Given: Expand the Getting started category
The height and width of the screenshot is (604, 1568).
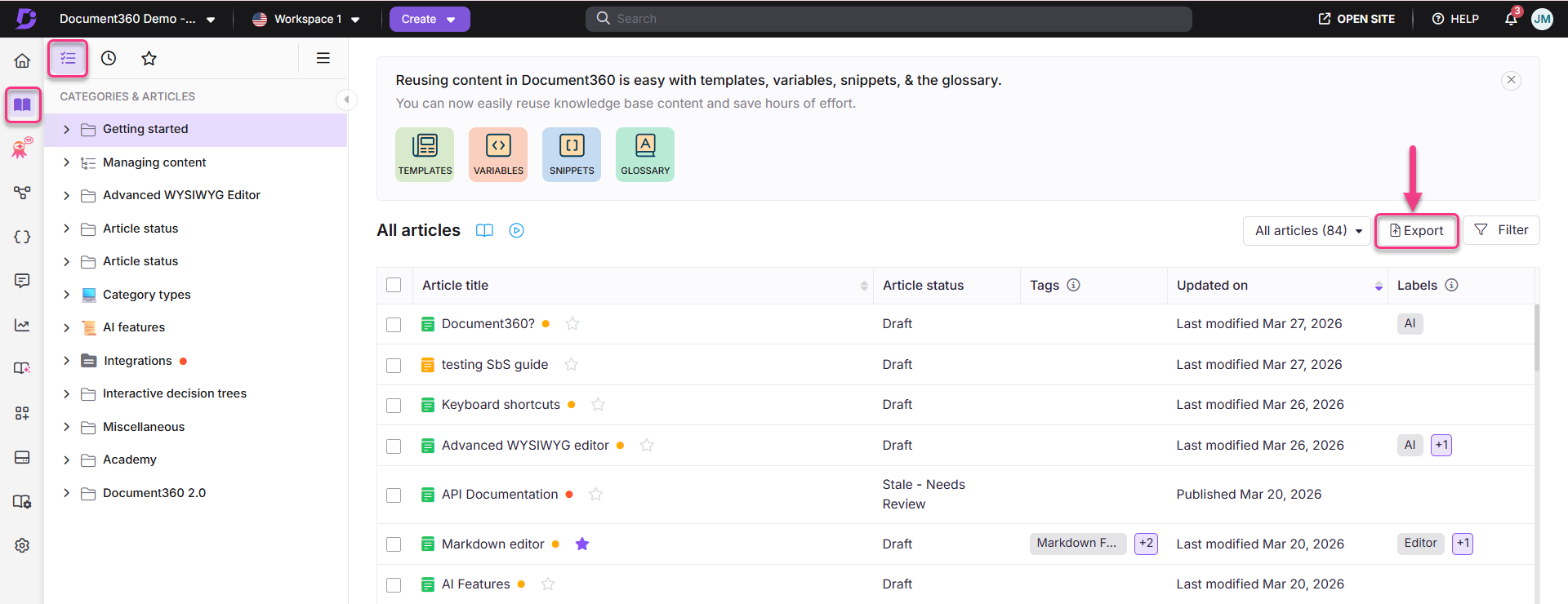Looking at the screenshot, I should coord(66,129).
